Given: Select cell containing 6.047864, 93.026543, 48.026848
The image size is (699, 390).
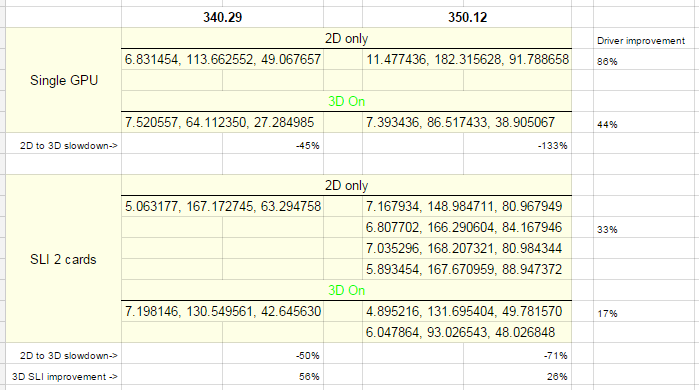Looking at the screenshot, I should 467,332.
